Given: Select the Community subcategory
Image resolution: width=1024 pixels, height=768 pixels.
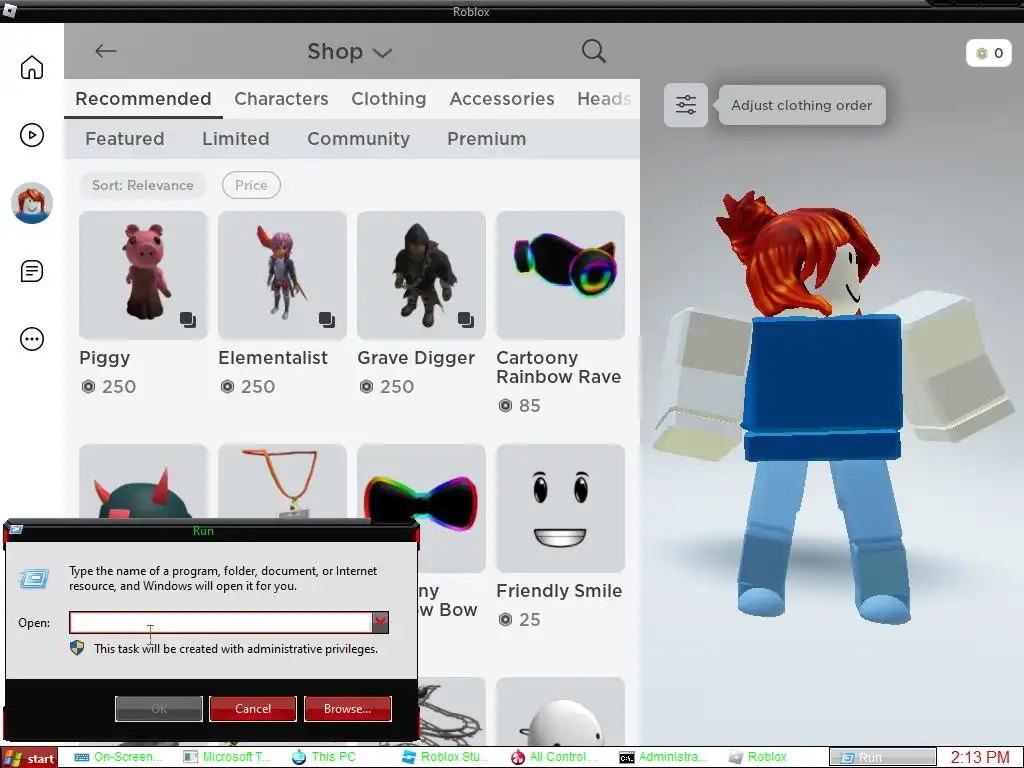Looking at the screenshot, I should click(359, 138).
